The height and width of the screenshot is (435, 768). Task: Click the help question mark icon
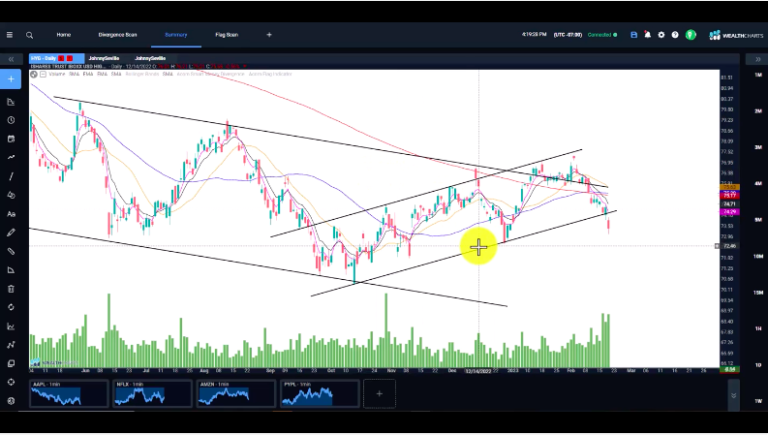(675, 35)
